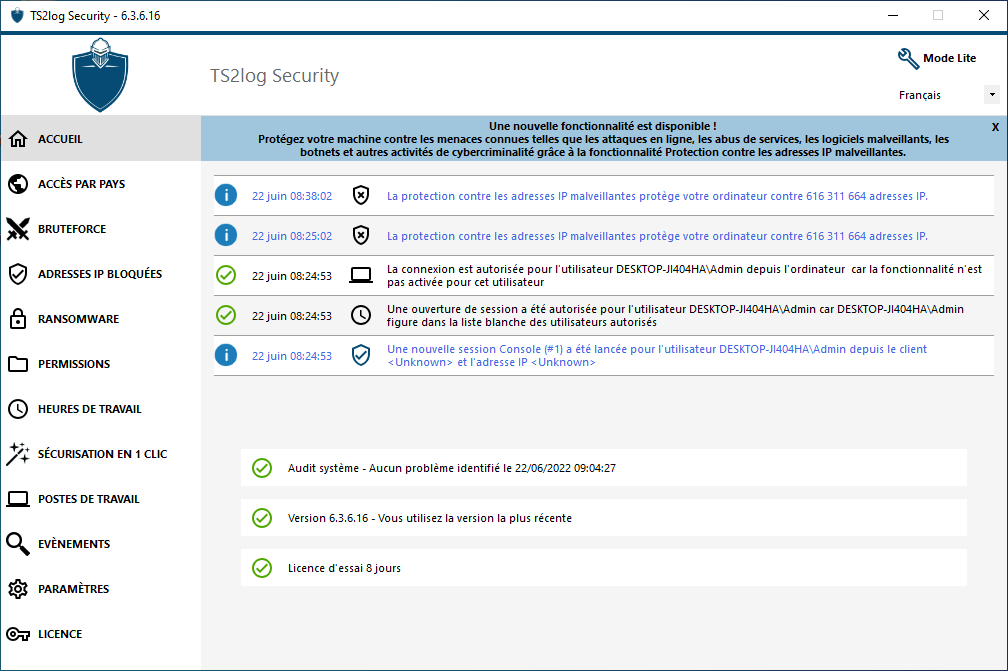Image resolution: width=1008 pixels, height=671 pixels.
Task: Open the 08:25:02 IP malveillantes protection message
Action: pyautogui.click(x=657, y=236)
